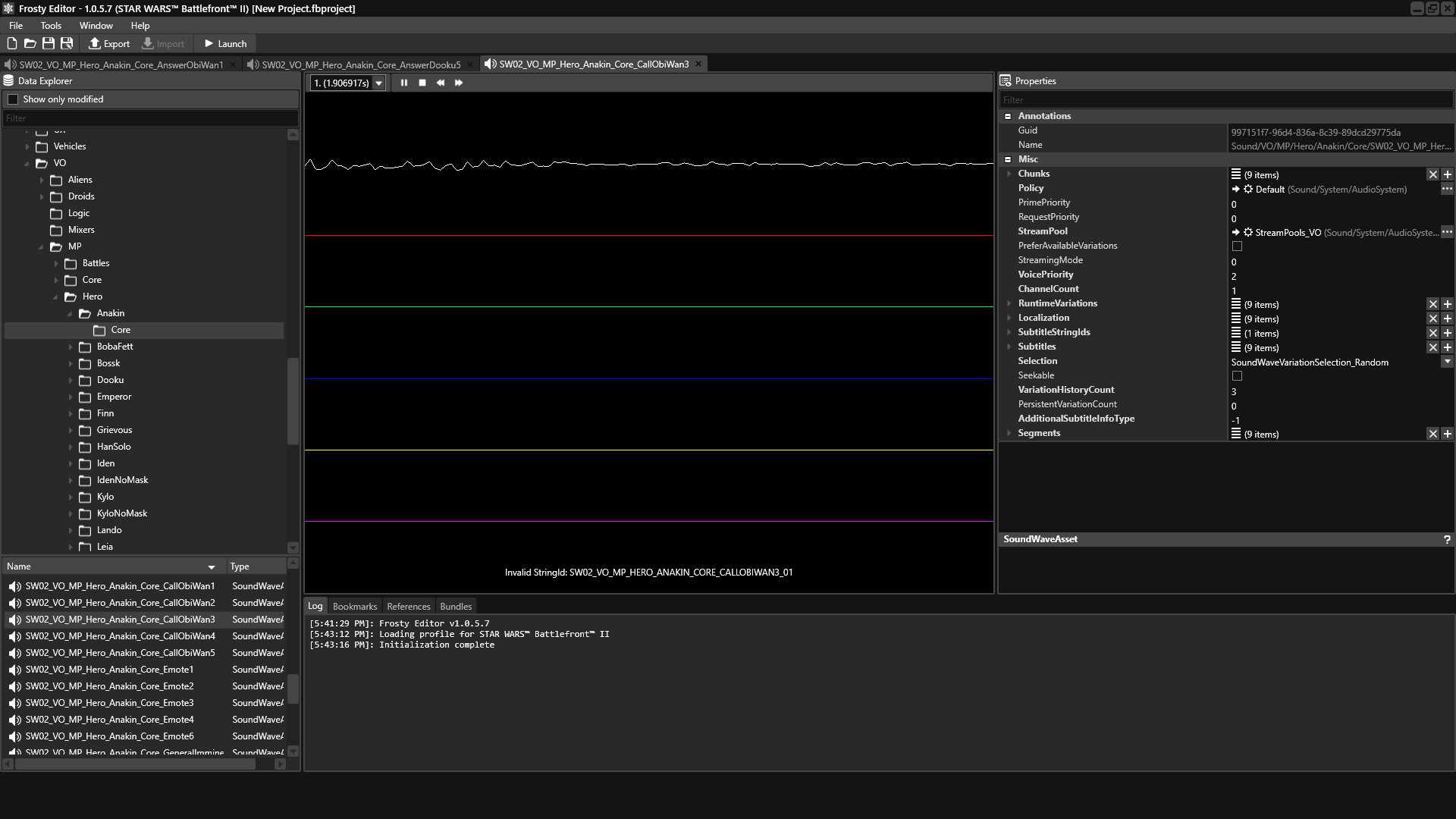The height and width of the screenshot is (819, 1456).
Task: Click the pause button in transport controls
Action: [403, 83]
